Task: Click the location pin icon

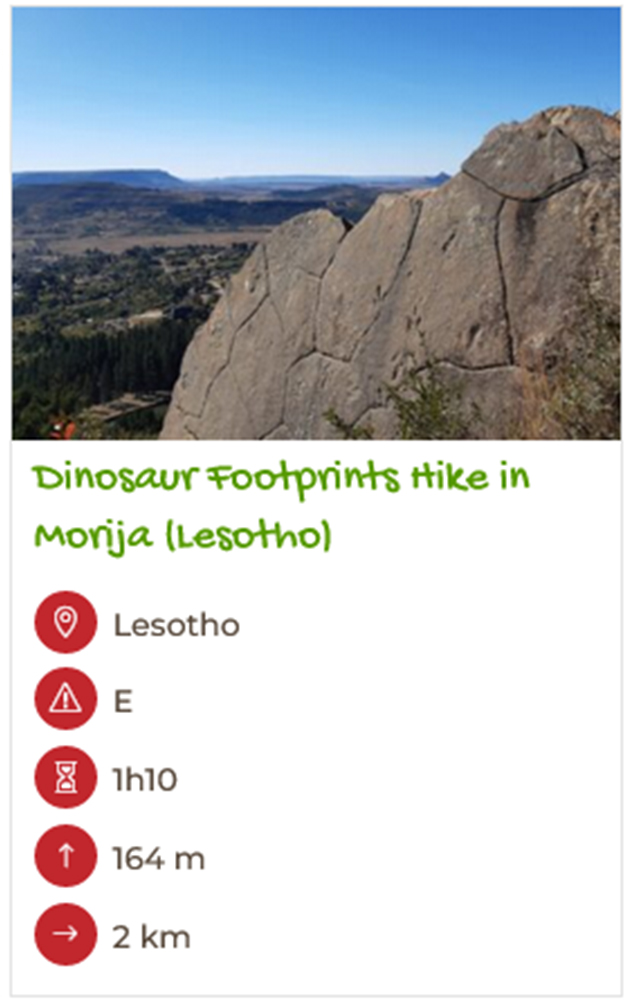Action: [66, 622]
